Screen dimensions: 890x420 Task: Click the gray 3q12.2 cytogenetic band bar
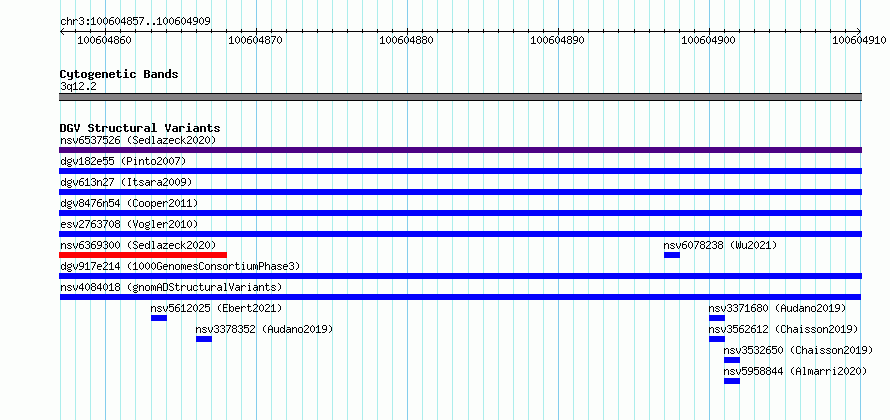(x=460, y=97)
